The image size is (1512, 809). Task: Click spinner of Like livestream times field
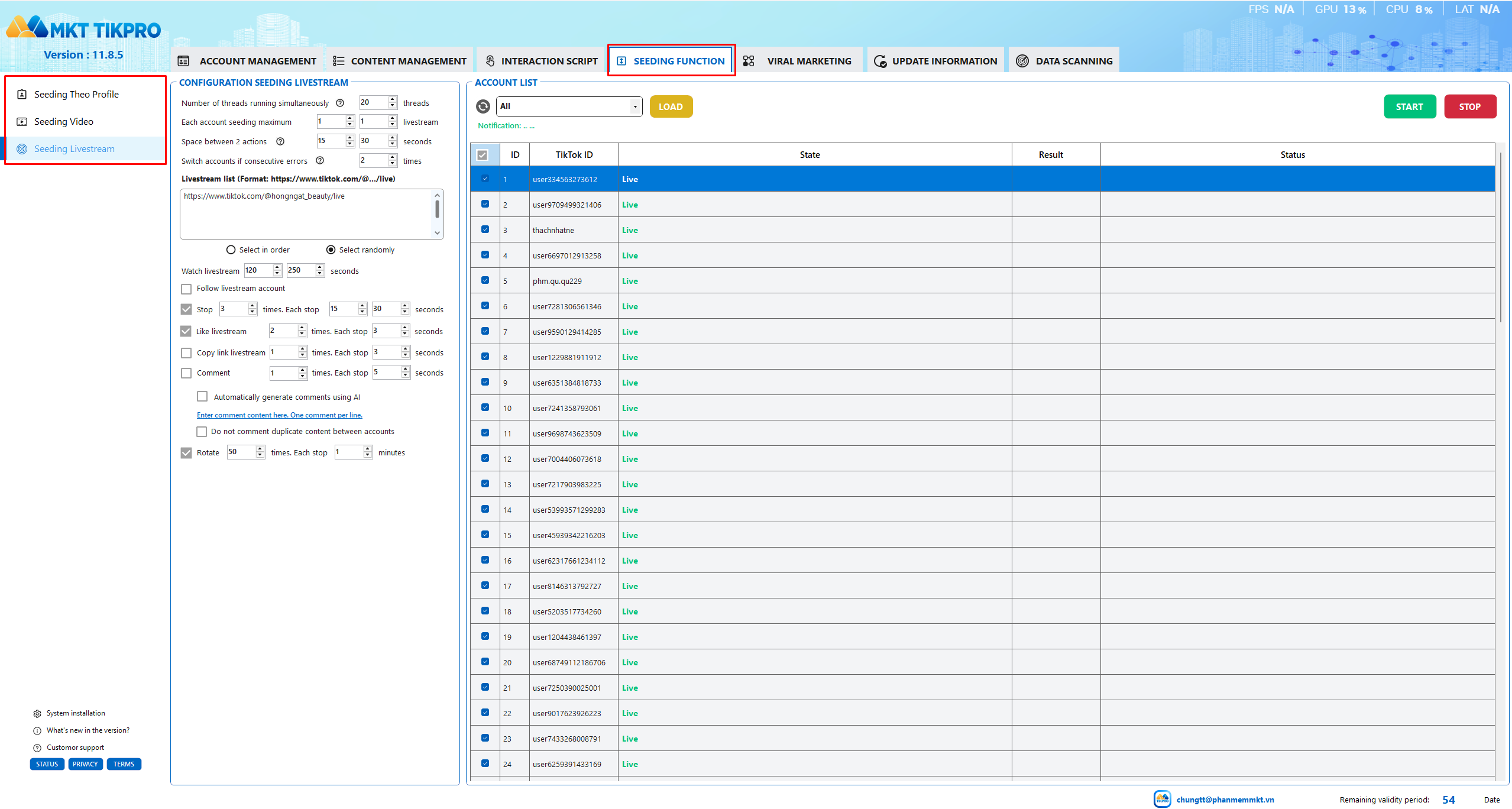click(x=302, y=331)
